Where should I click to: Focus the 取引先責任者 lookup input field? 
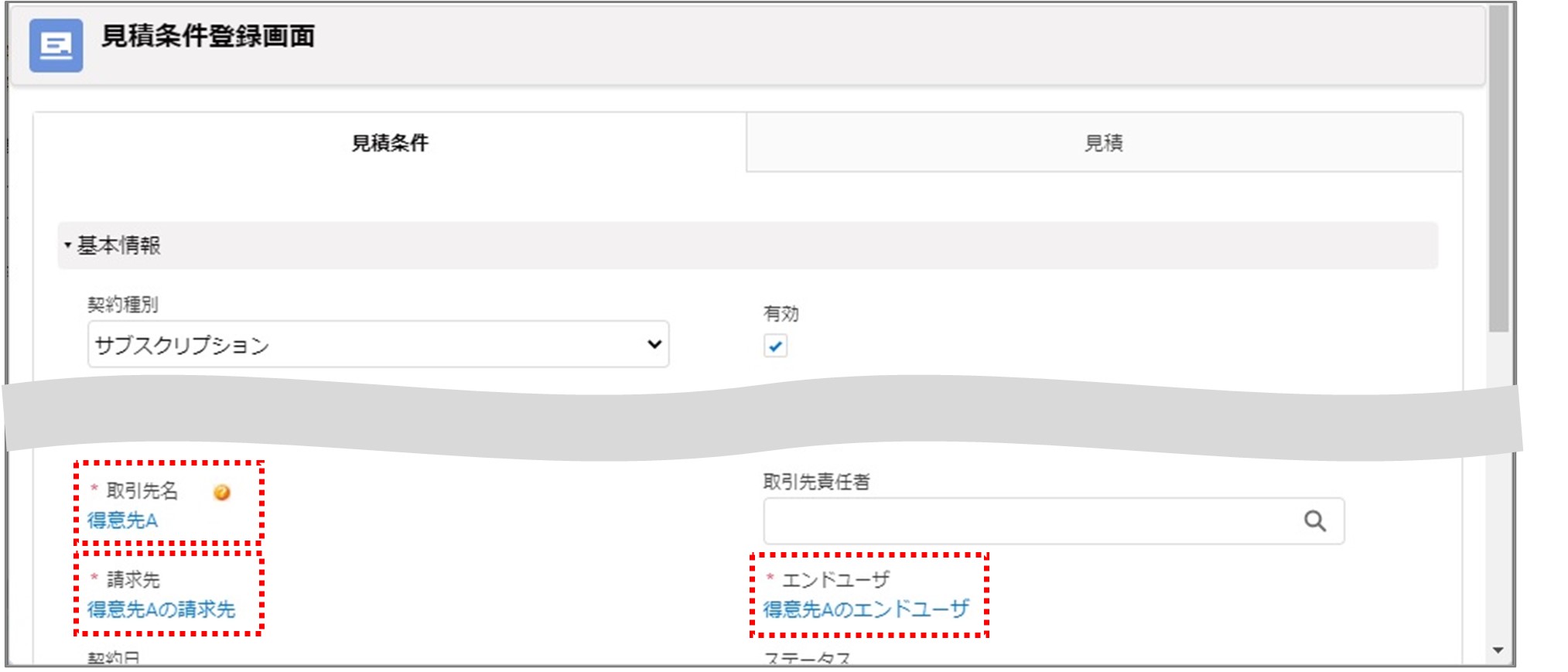(1029, 521)
